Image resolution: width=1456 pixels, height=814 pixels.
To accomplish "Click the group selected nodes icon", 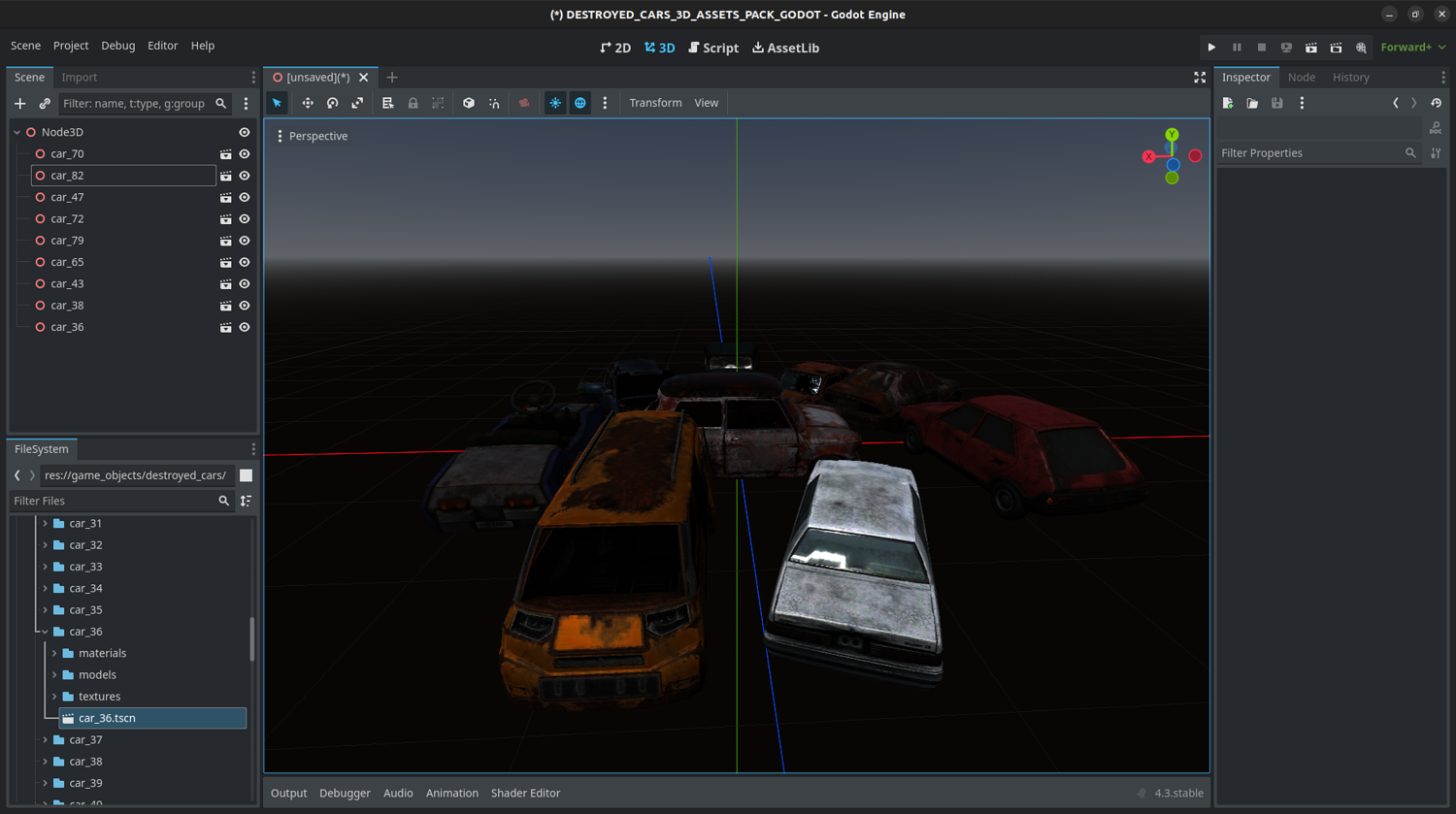I will (x=438, y=103).
